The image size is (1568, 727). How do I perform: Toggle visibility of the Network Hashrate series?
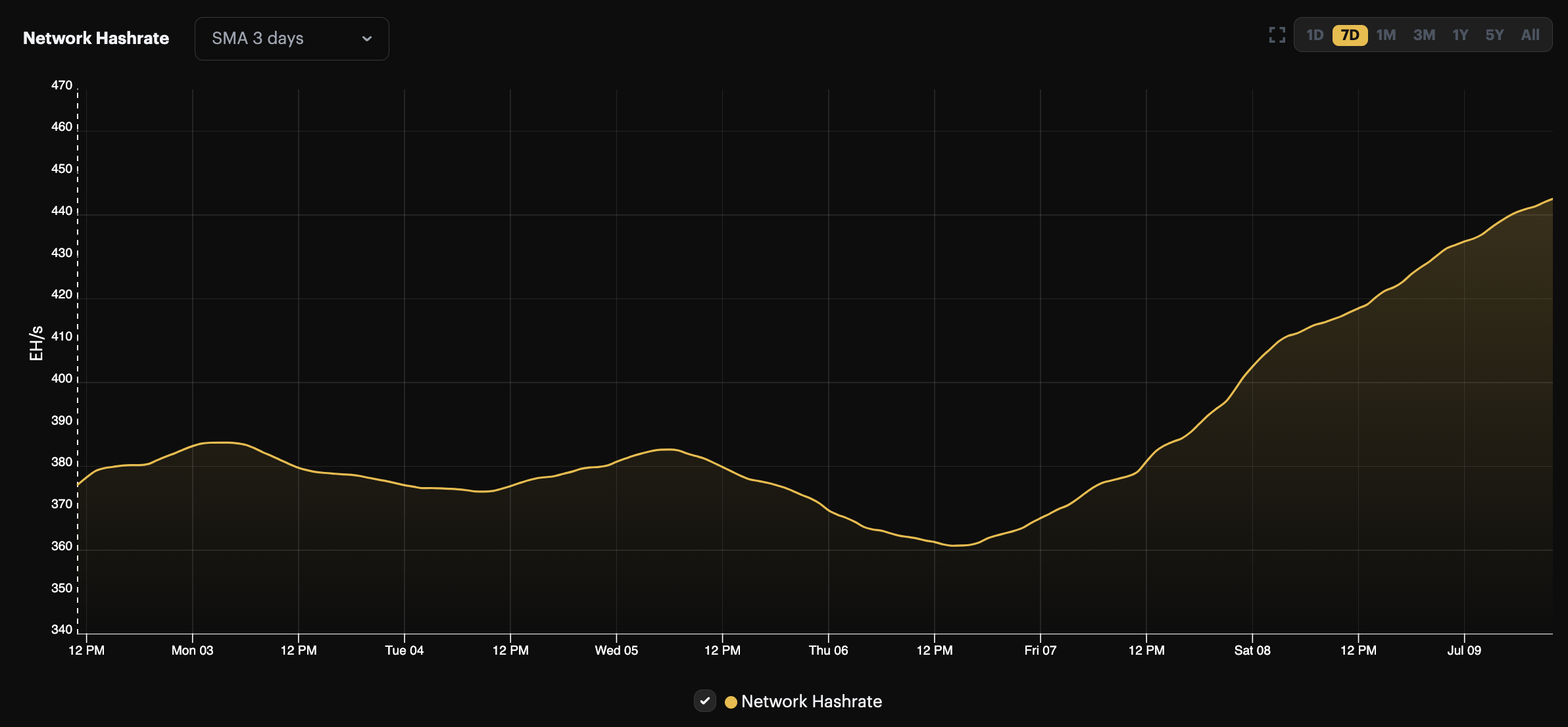[705, 701]
